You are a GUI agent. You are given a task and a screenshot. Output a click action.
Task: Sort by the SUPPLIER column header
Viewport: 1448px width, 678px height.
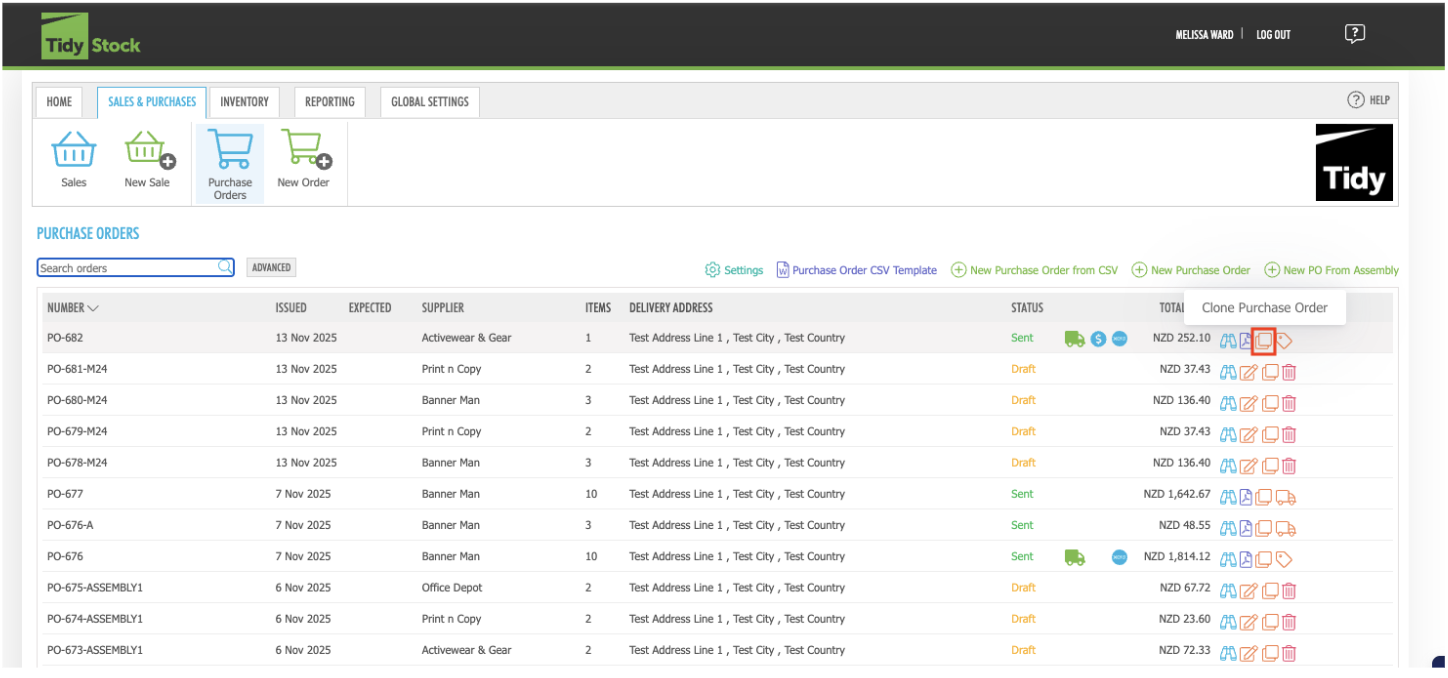pos(443,308)
